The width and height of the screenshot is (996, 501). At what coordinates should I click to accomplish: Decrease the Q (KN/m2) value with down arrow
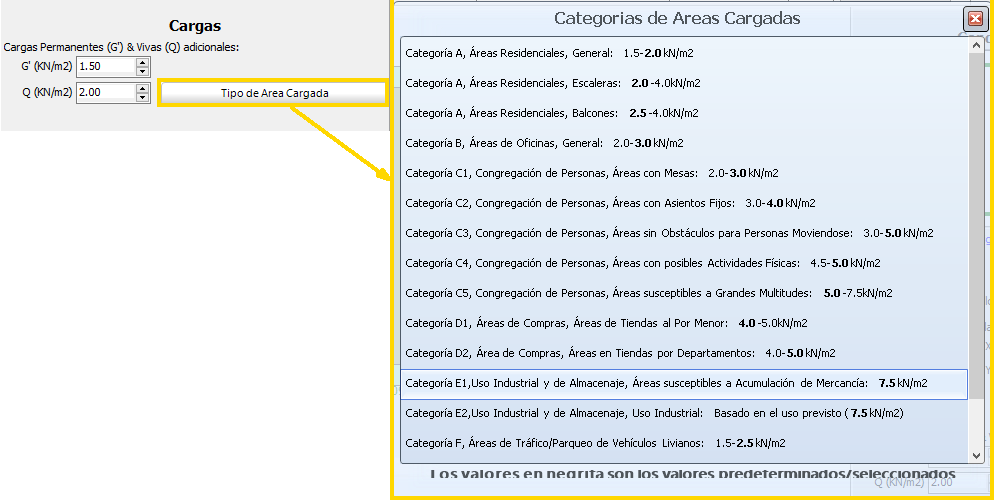[142, 98]
